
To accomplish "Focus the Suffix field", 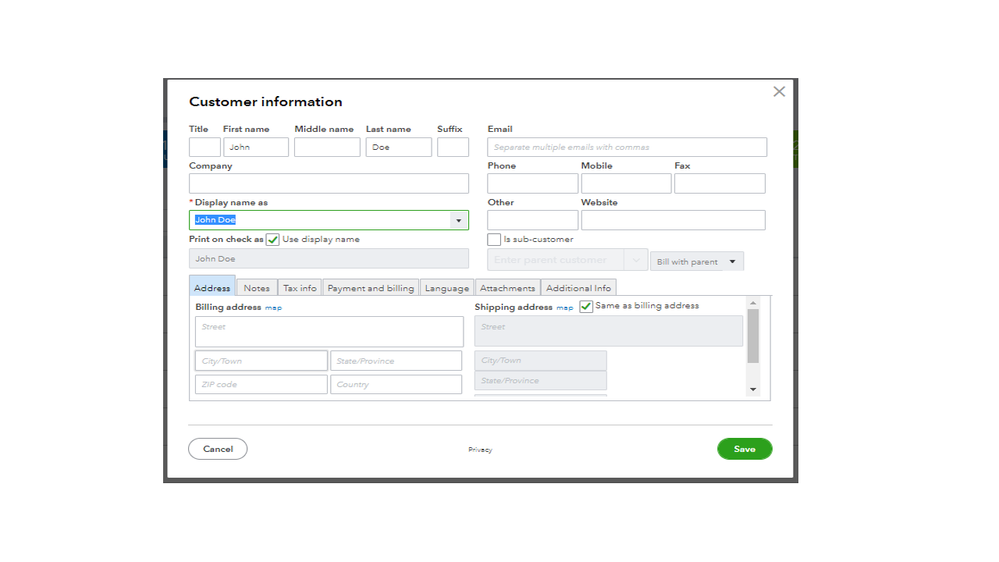I will pyautogui.click(x=453, y=147).
